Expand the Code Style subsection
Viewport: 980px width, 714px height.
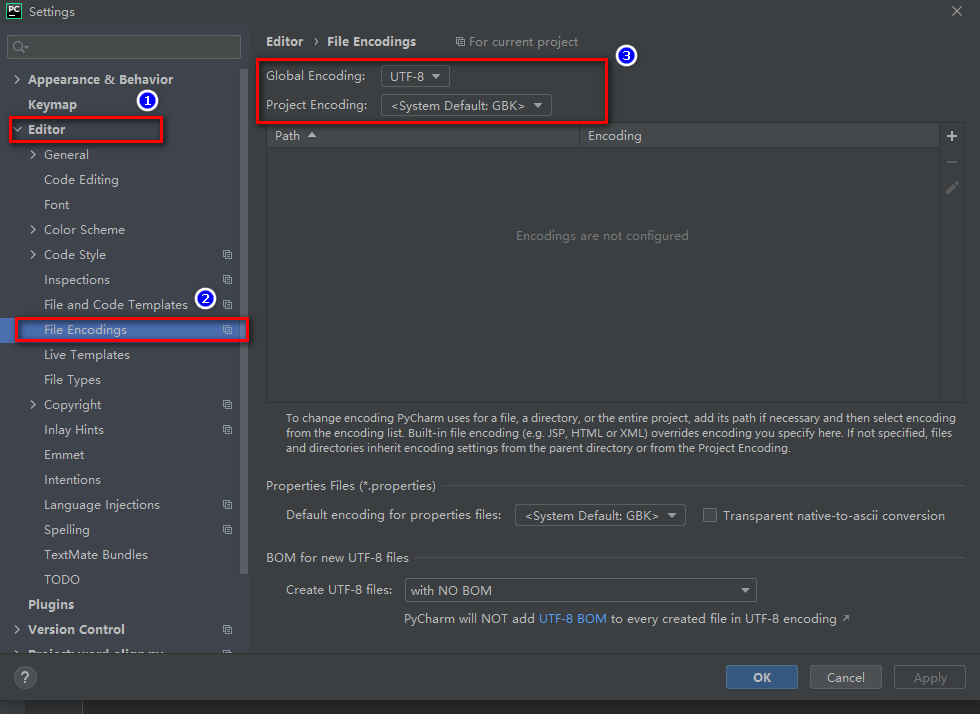click(33, 254)
